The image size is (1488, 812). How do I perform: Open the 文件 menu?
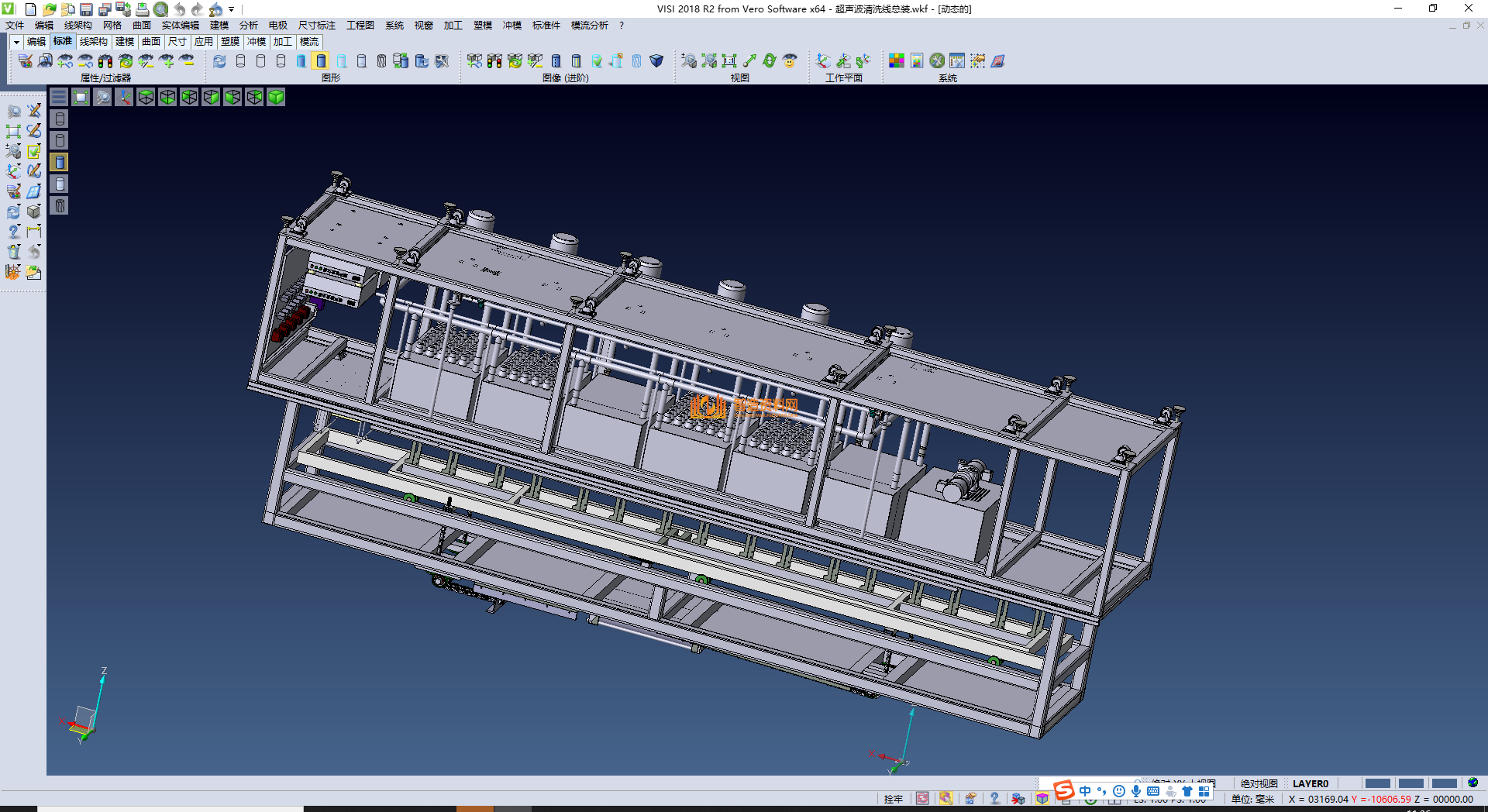15,26
